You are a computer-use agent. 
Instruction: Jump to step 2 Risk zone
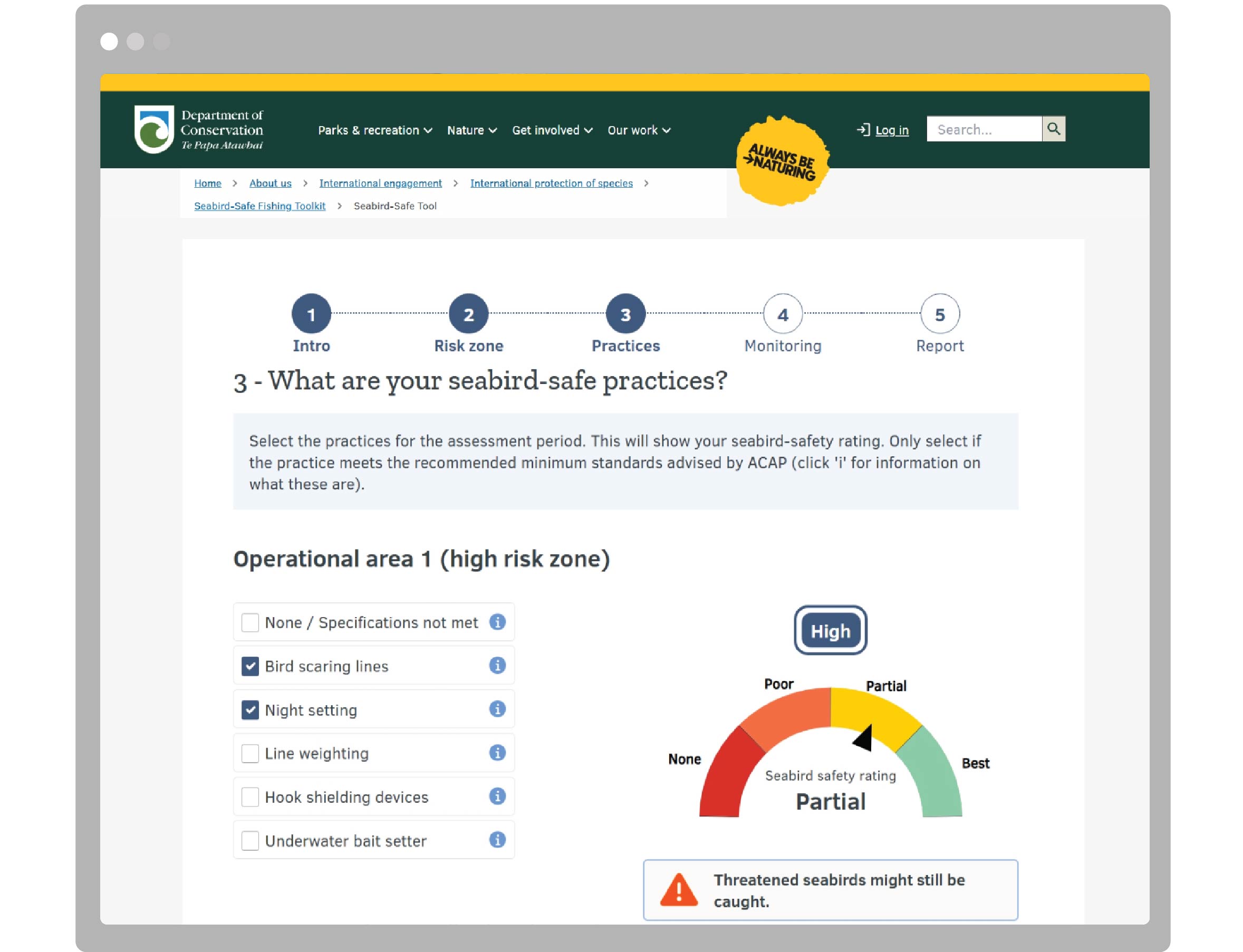click(x=468, y=314)
